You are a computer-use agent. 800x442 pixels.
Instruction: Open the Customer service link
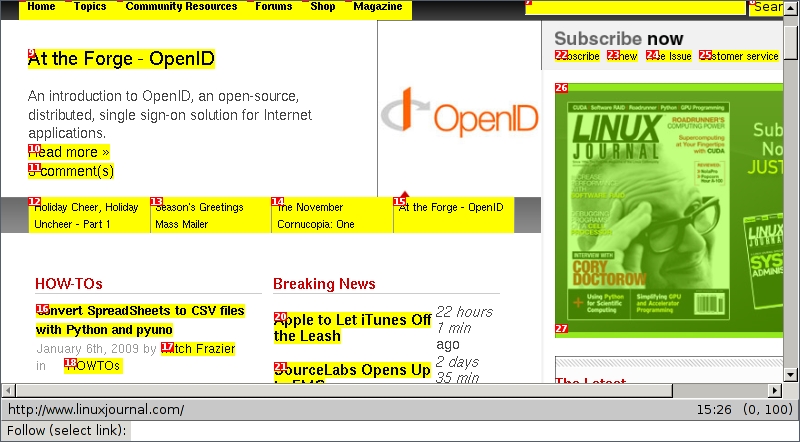pyautogui.click(x=740, y=56)
